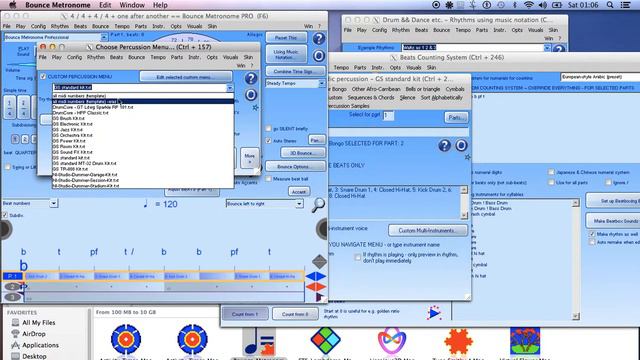Open help in Choose Percussion Menu window
The height and width of the screenshot is (360, 640).
click(x=251, y=78)
